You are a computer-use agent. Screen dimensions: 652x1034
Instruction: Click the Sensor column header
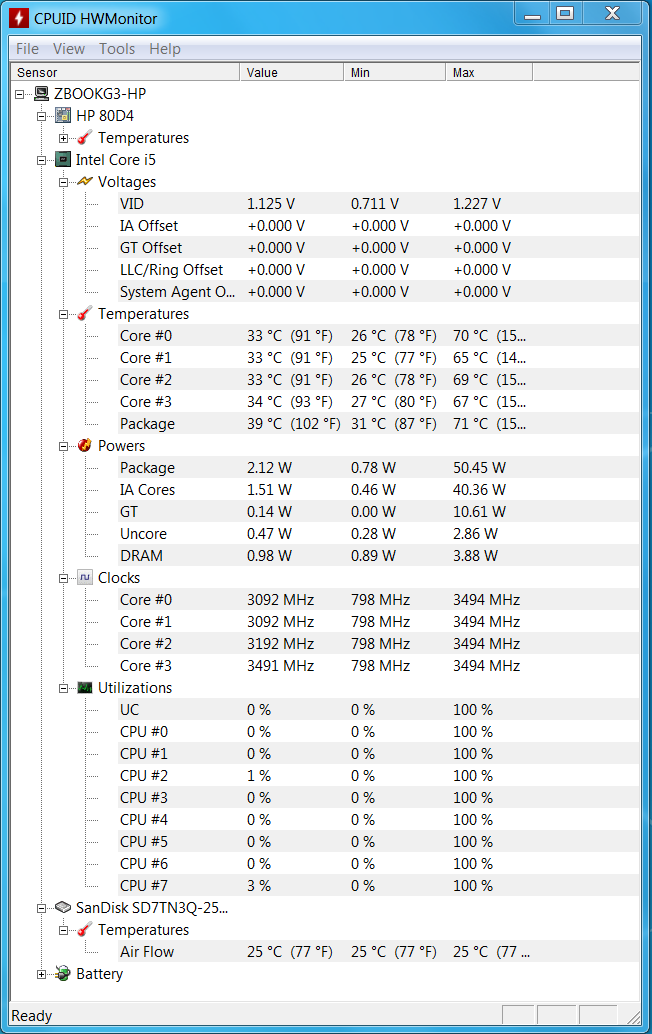point(125,73)
